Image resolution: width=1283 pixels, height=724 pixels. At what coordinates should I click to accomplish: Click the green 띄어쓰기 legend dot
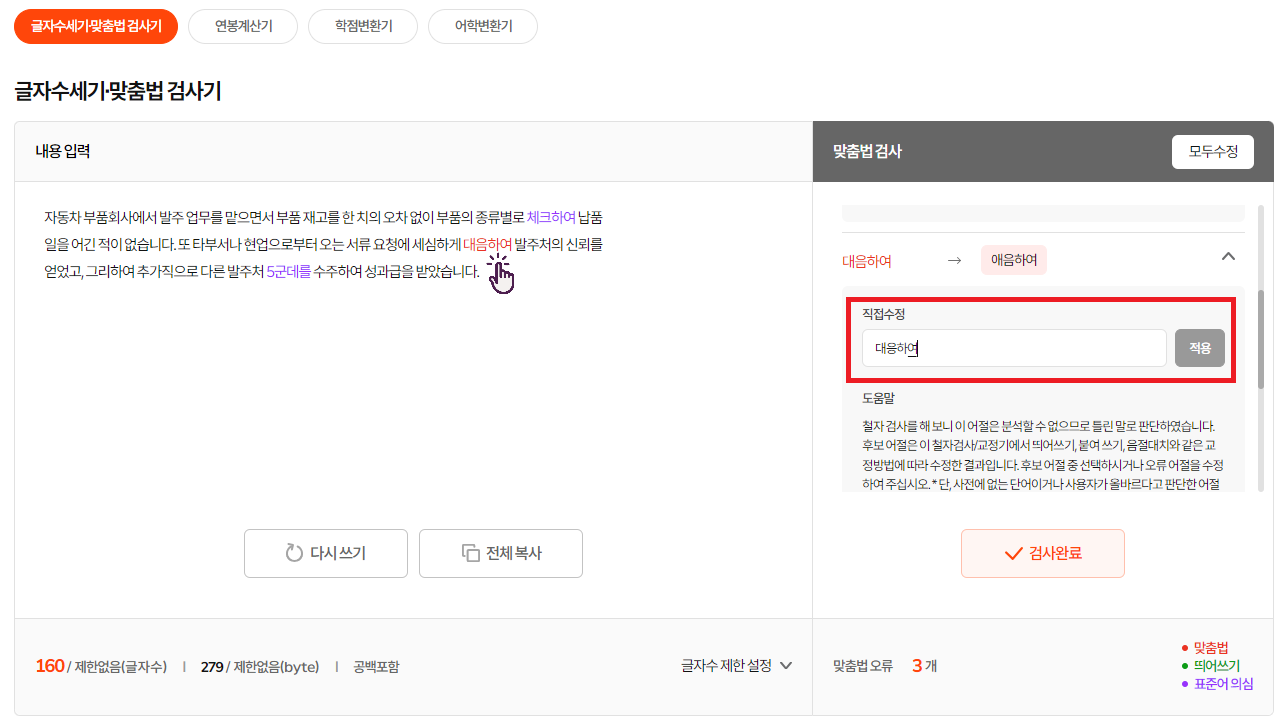point(1186,665)
